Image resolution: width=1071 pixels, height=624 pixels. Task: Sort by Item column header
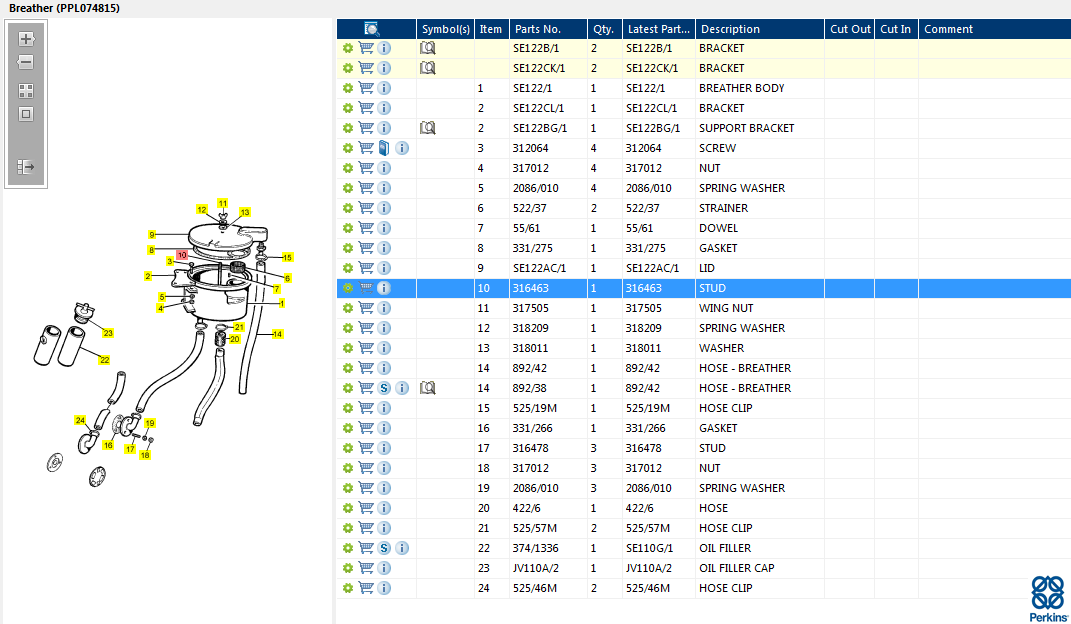(x=491, y=29)
